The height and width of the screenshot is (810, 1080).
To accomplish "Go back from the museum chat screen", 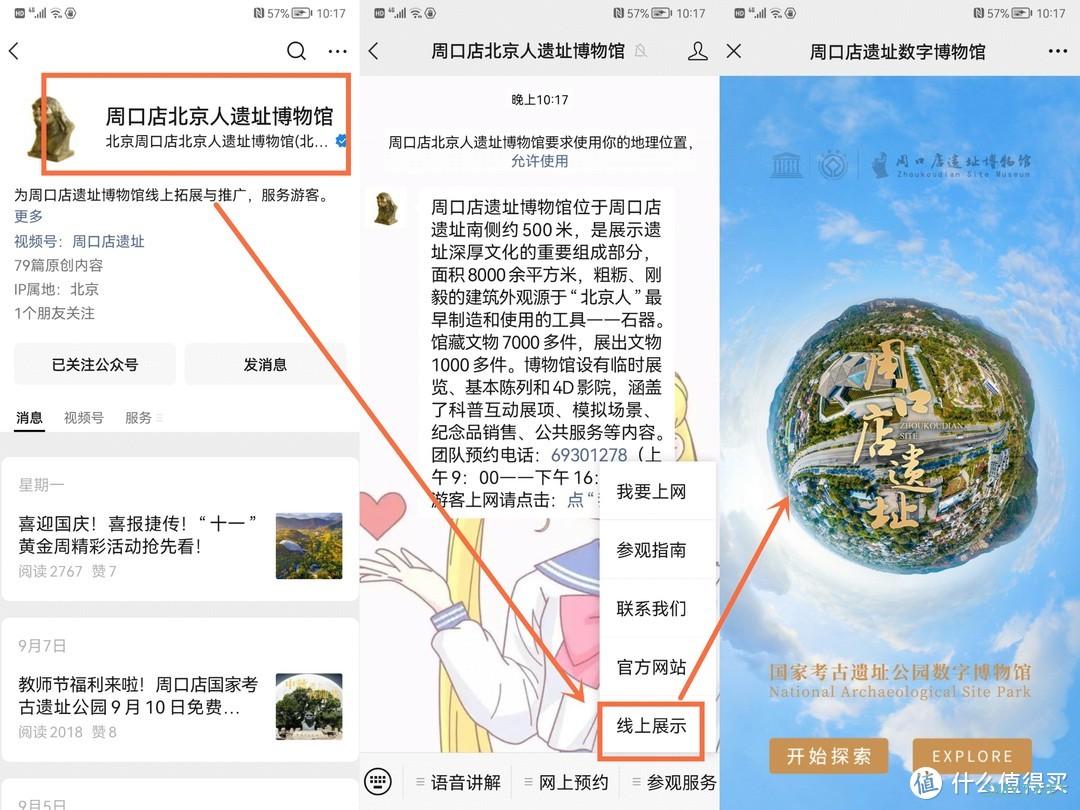I will point(373,51).
